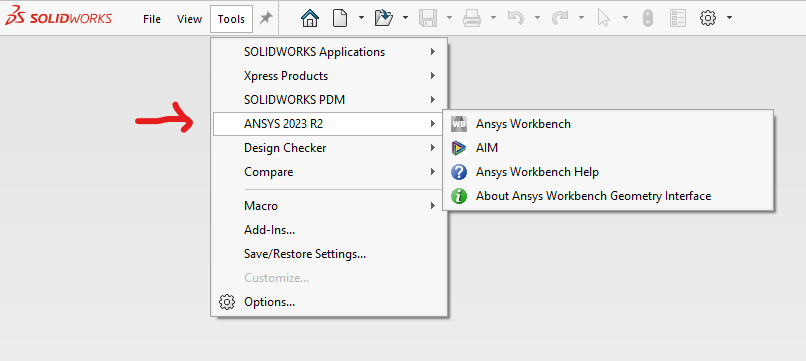Choose Add-Ins... from Tools menu
This screenshot has width=806, height=361.
coord(329,230)
